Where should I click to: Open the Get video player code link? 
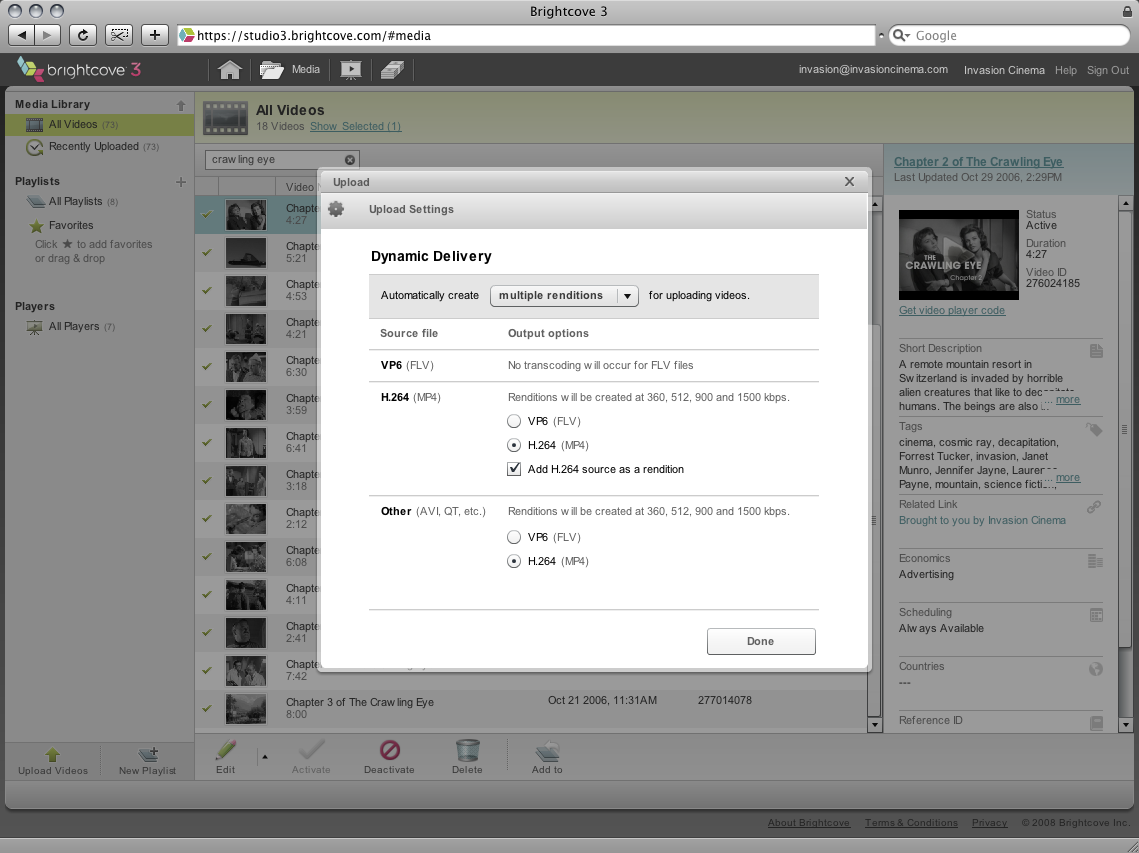pyautogui.click(x=951, y=311)
